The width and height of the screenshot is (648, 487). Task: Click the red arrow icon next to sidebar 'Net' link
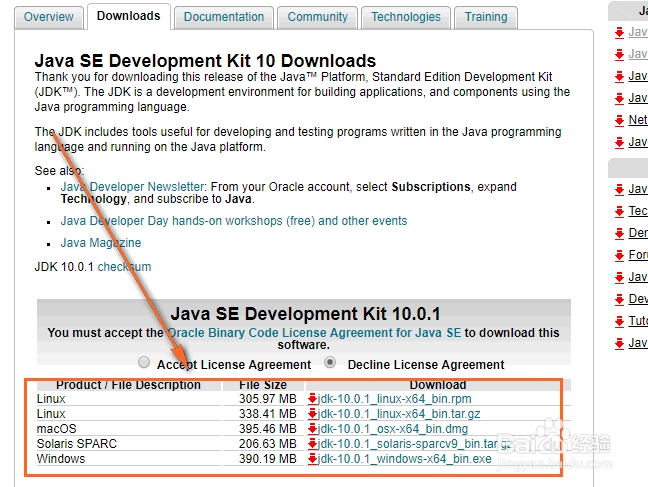click(x=619, y=120)
